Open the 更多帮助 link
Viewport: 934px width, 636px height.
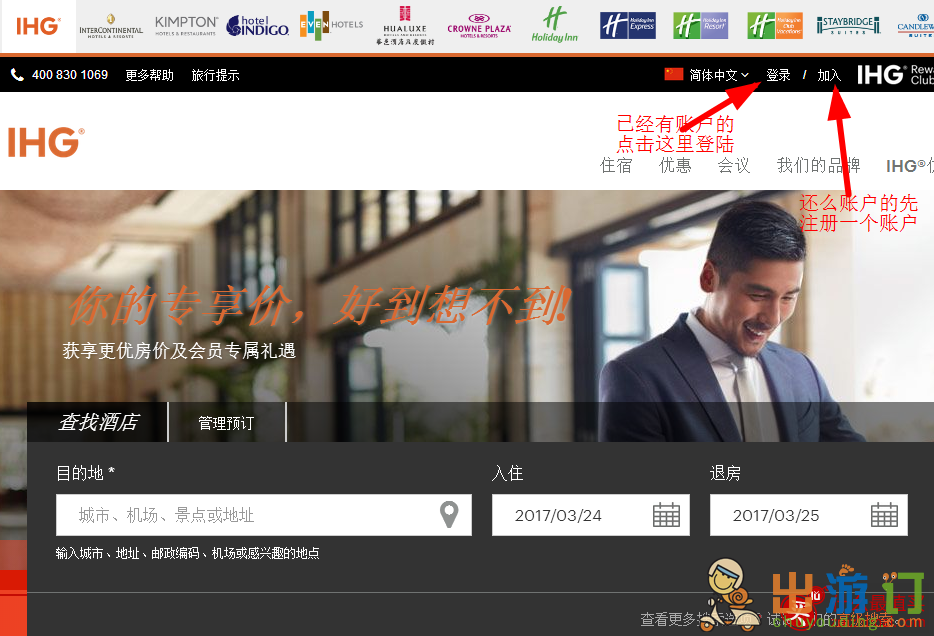point(150,75)
